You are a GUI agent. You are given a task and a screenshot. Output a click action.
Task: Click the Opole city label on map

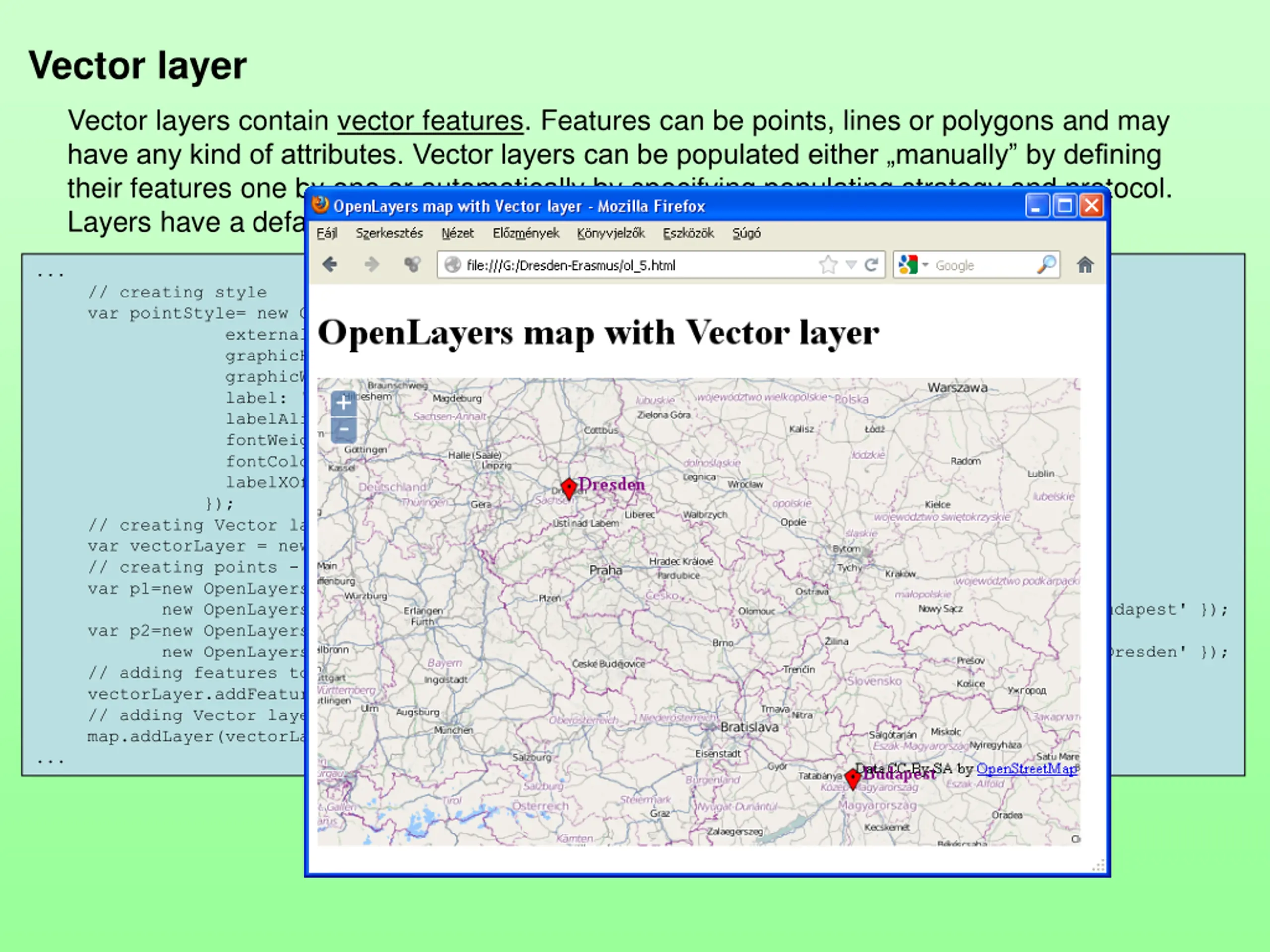click(793, 522)
